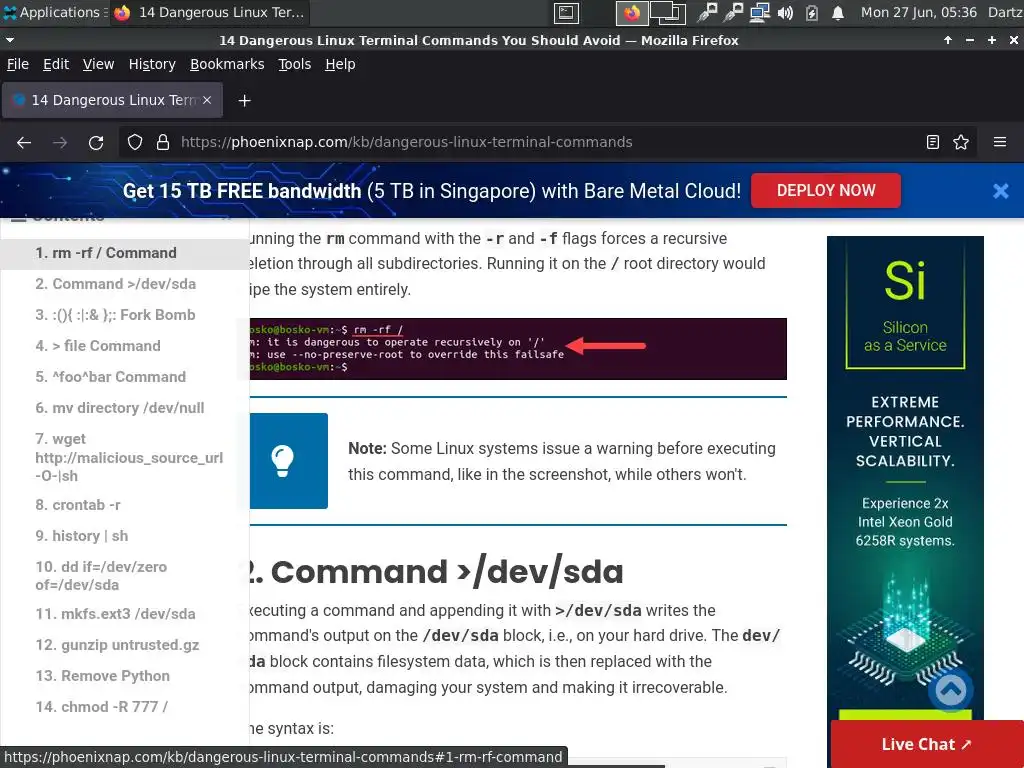Jump to 12. gunzip untrusted.gz
Image resolution: width=1024 pixels, height=768 pixels.
point(118,645)
